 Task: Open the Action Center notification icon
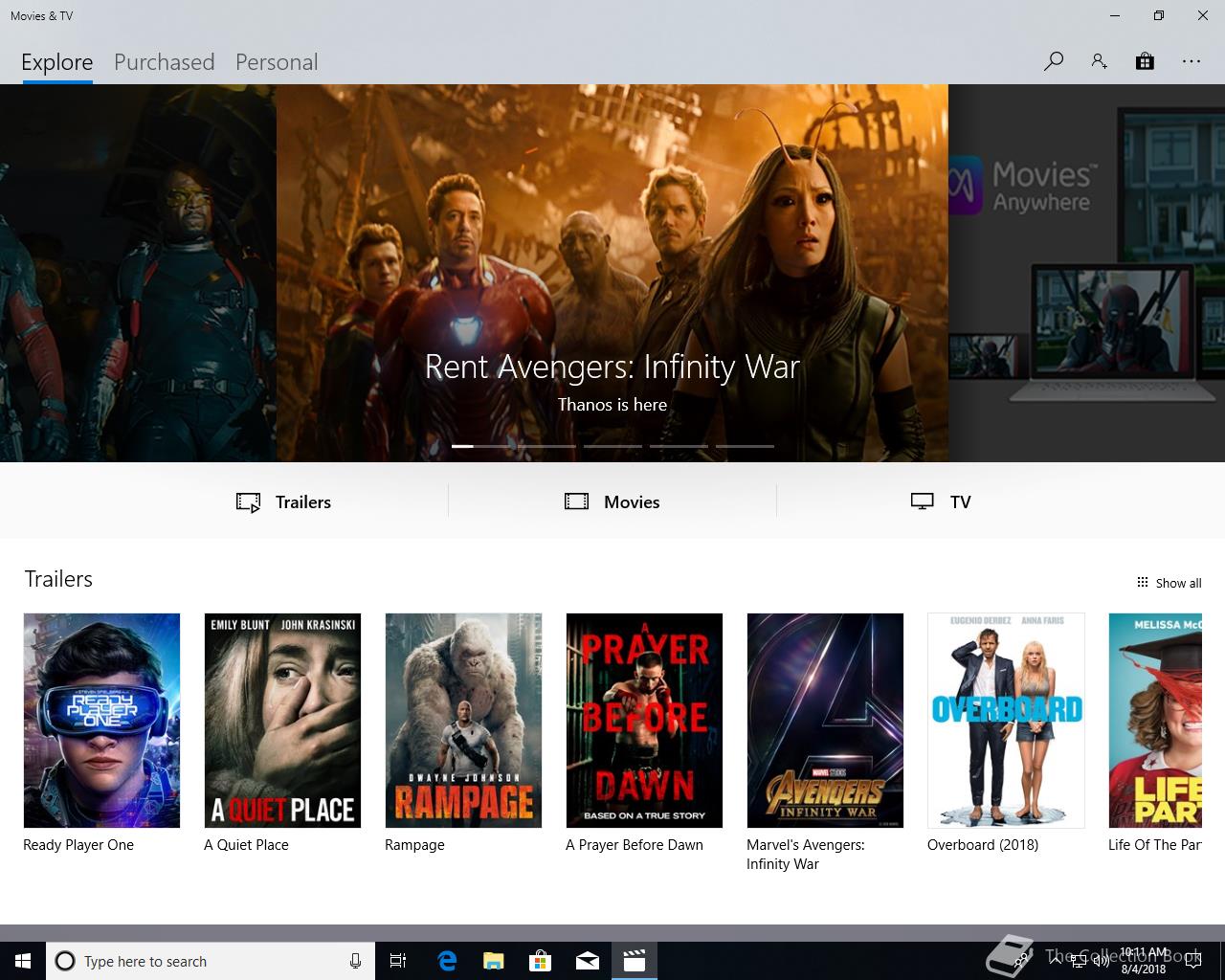click(1192, 961)
